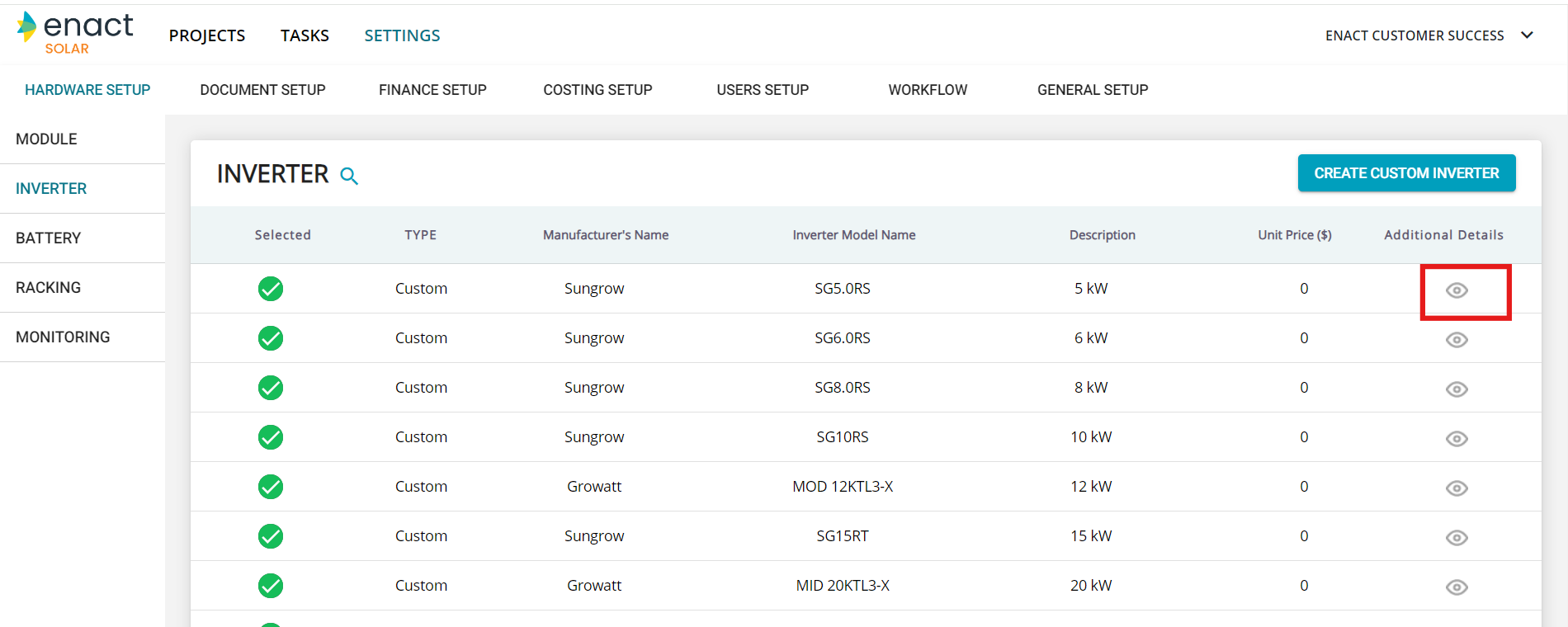Click the SG10RS model name cell
The height and width of the screenshot is (627, 1568).
843,437
